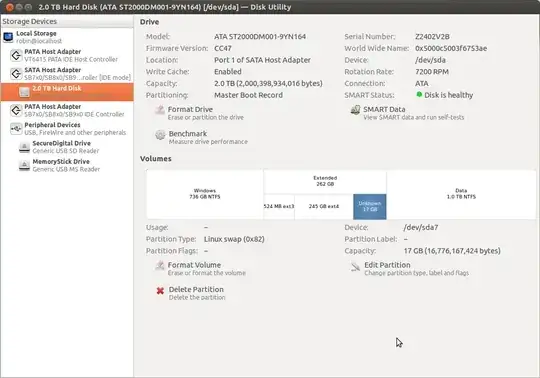Image resolution: width=540 pixels, height=378 pixels.
Task: Click the Master Boot Record partitioning value
Action: tap(248, 95)
